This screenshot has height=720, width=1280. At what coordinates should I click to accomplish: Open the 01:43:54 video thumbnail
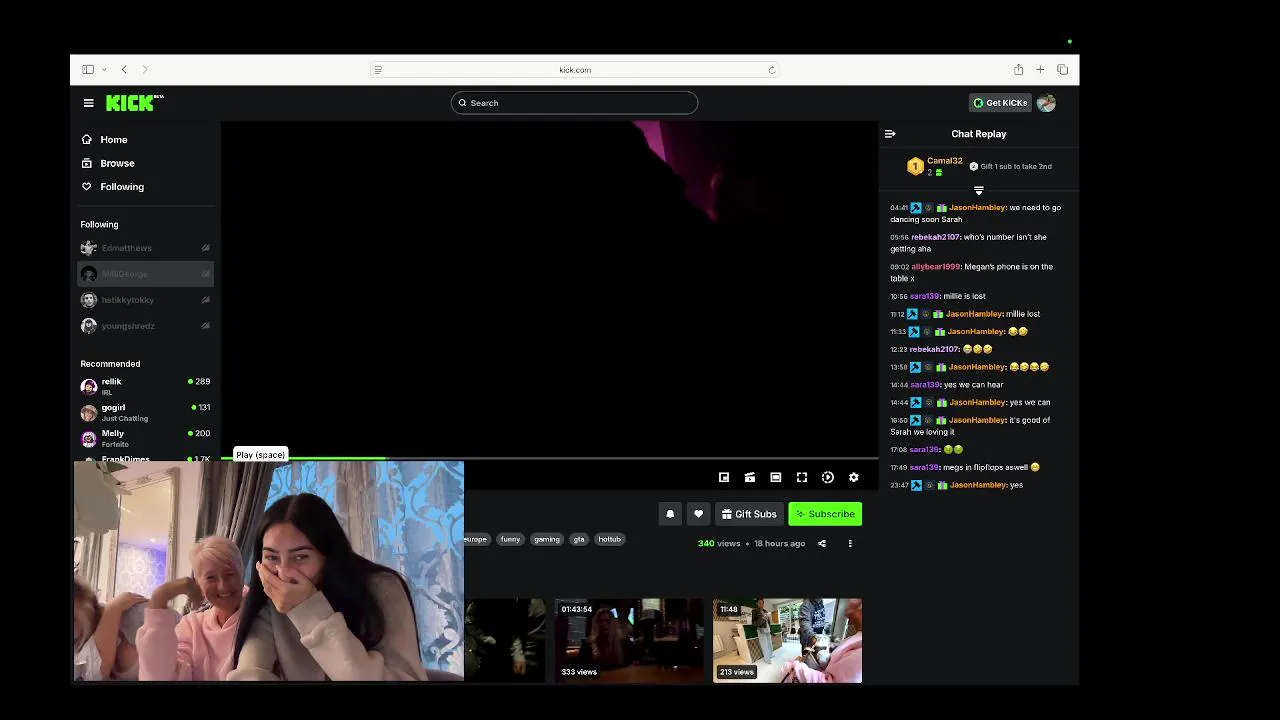point(629,640)
